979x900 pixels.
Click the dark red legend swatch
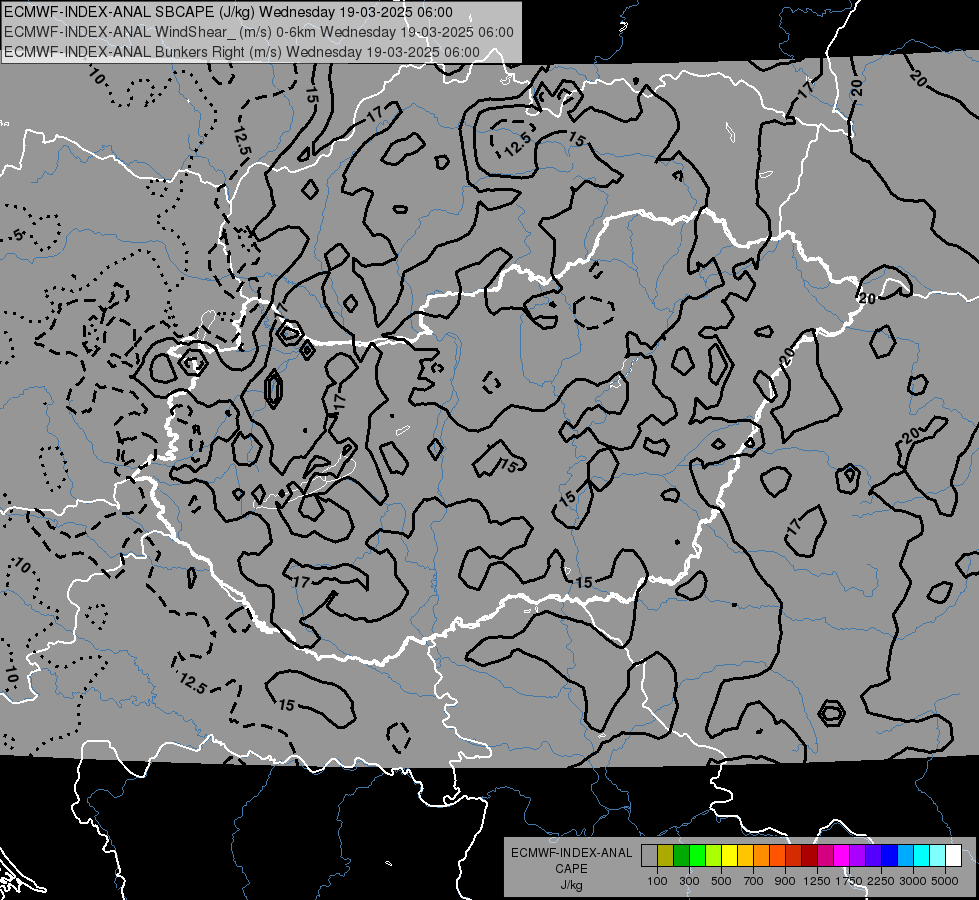tap(809, 856)
